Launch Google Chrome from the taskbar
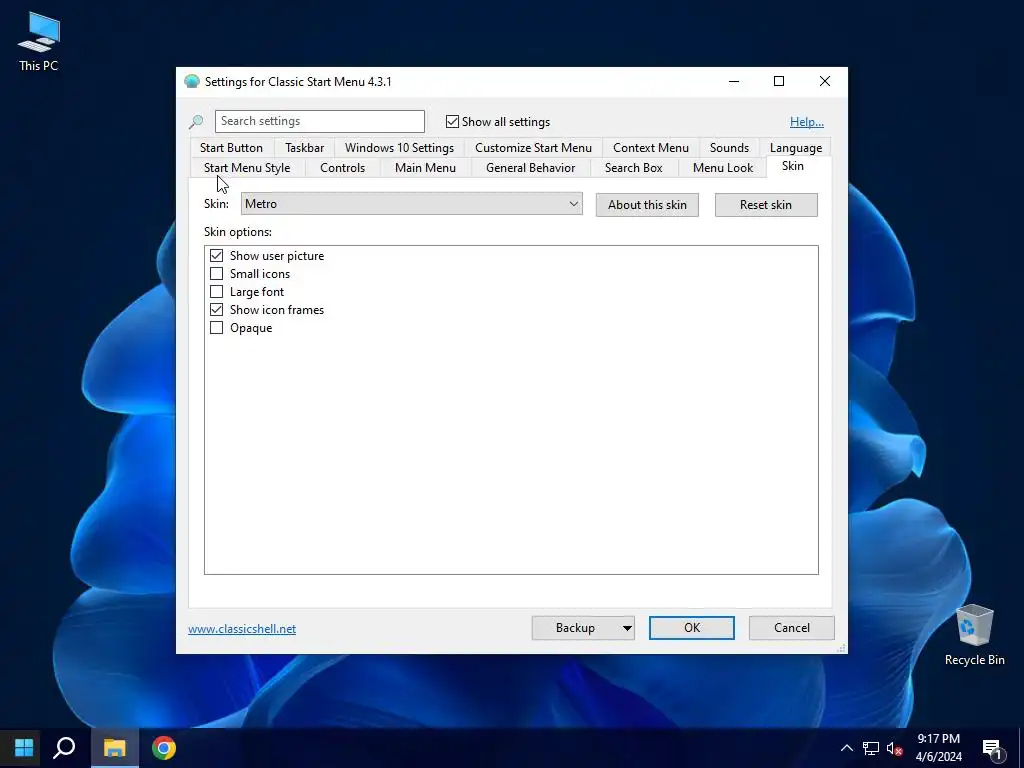 164,748
